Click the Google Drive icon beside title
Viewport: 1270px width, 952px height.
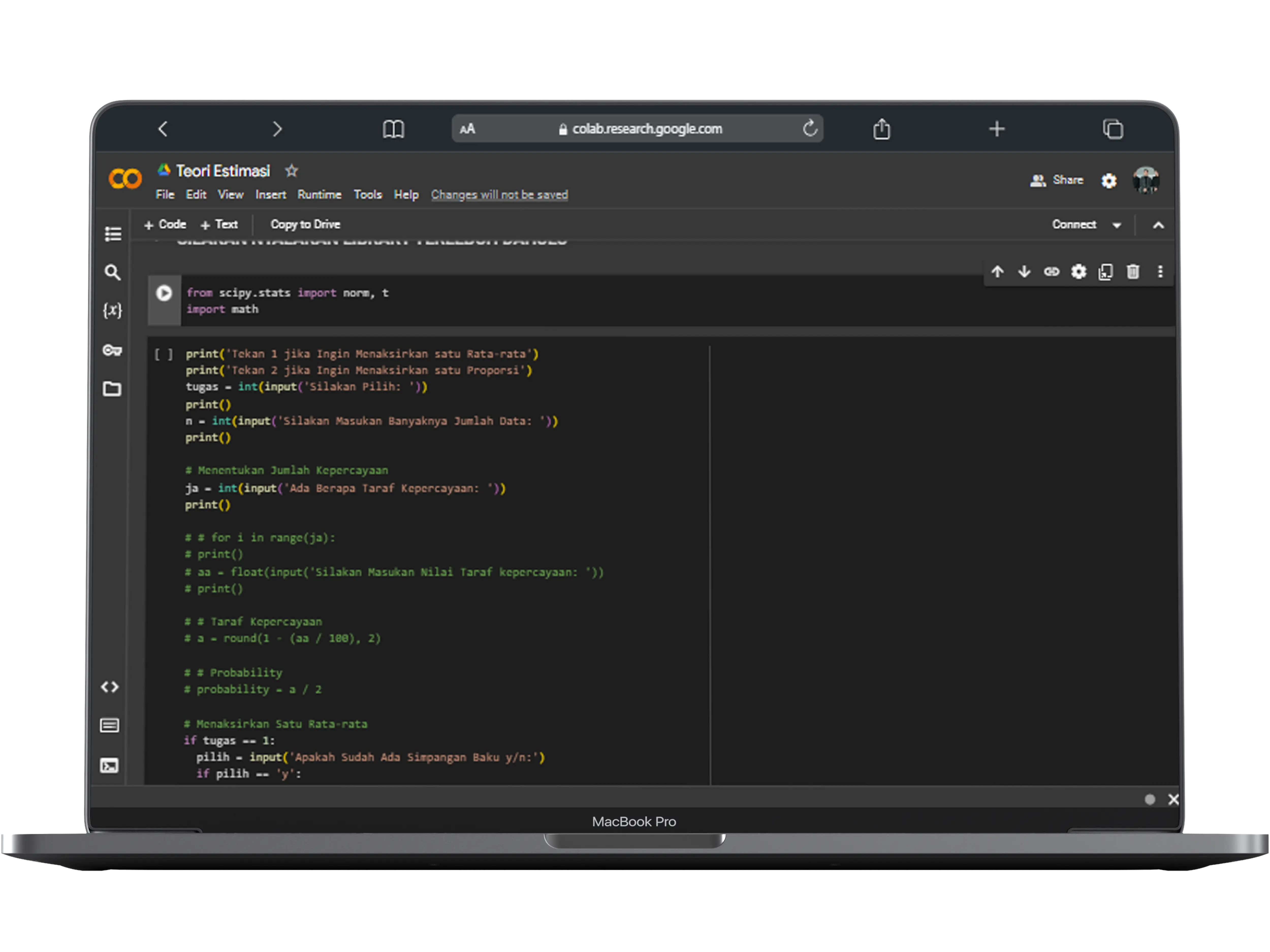pos(164,169)
